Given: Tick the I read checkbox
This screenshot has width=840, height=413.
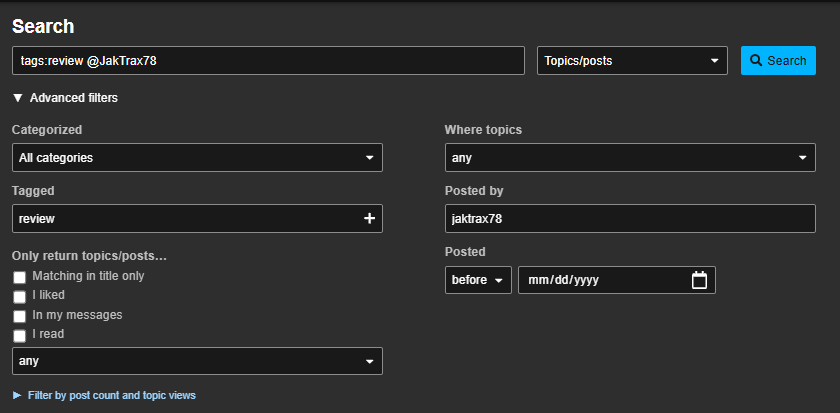Looking at the screenshot, I should pyautogui.click(x=19, y=336).
